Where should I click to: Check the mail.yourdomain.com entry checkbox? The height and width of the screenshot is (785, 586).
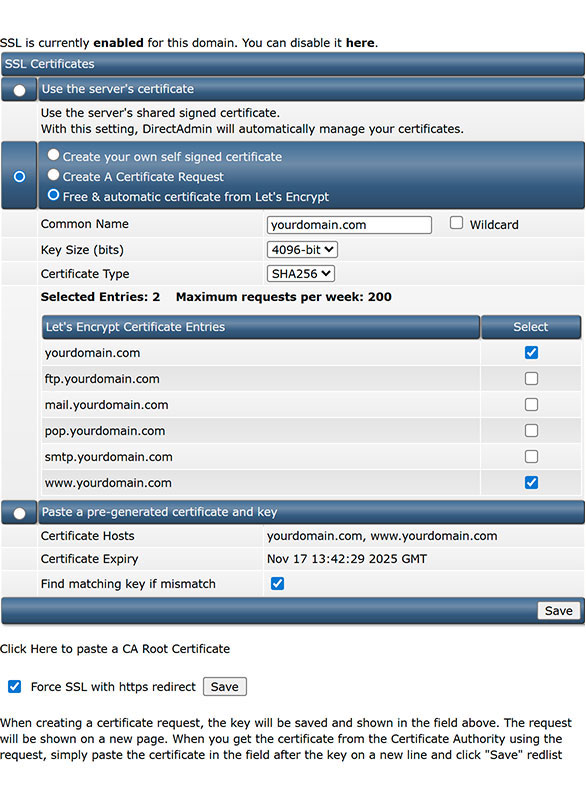(x=531, y=405)
